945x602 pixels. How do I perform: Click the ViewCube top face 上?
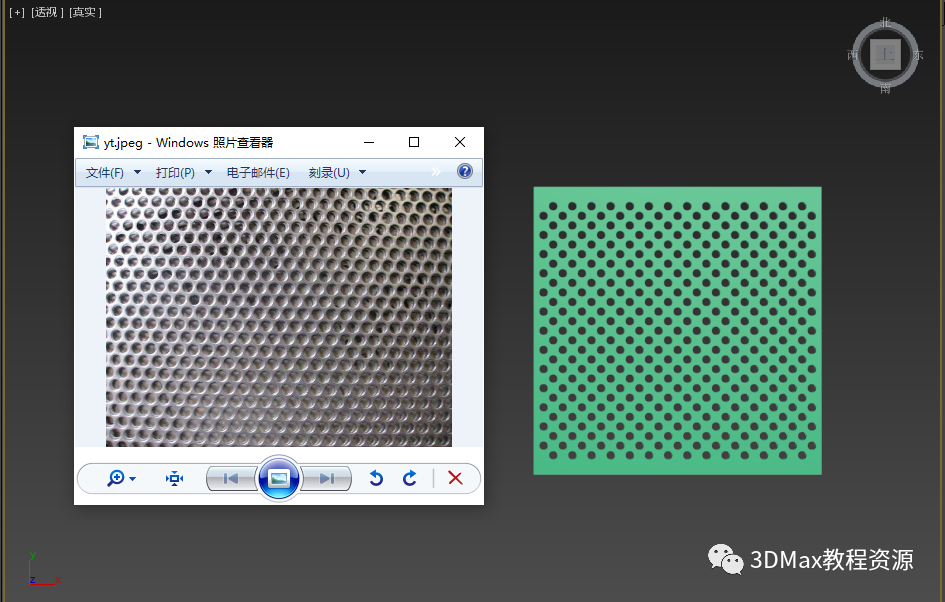coord(885,55)
